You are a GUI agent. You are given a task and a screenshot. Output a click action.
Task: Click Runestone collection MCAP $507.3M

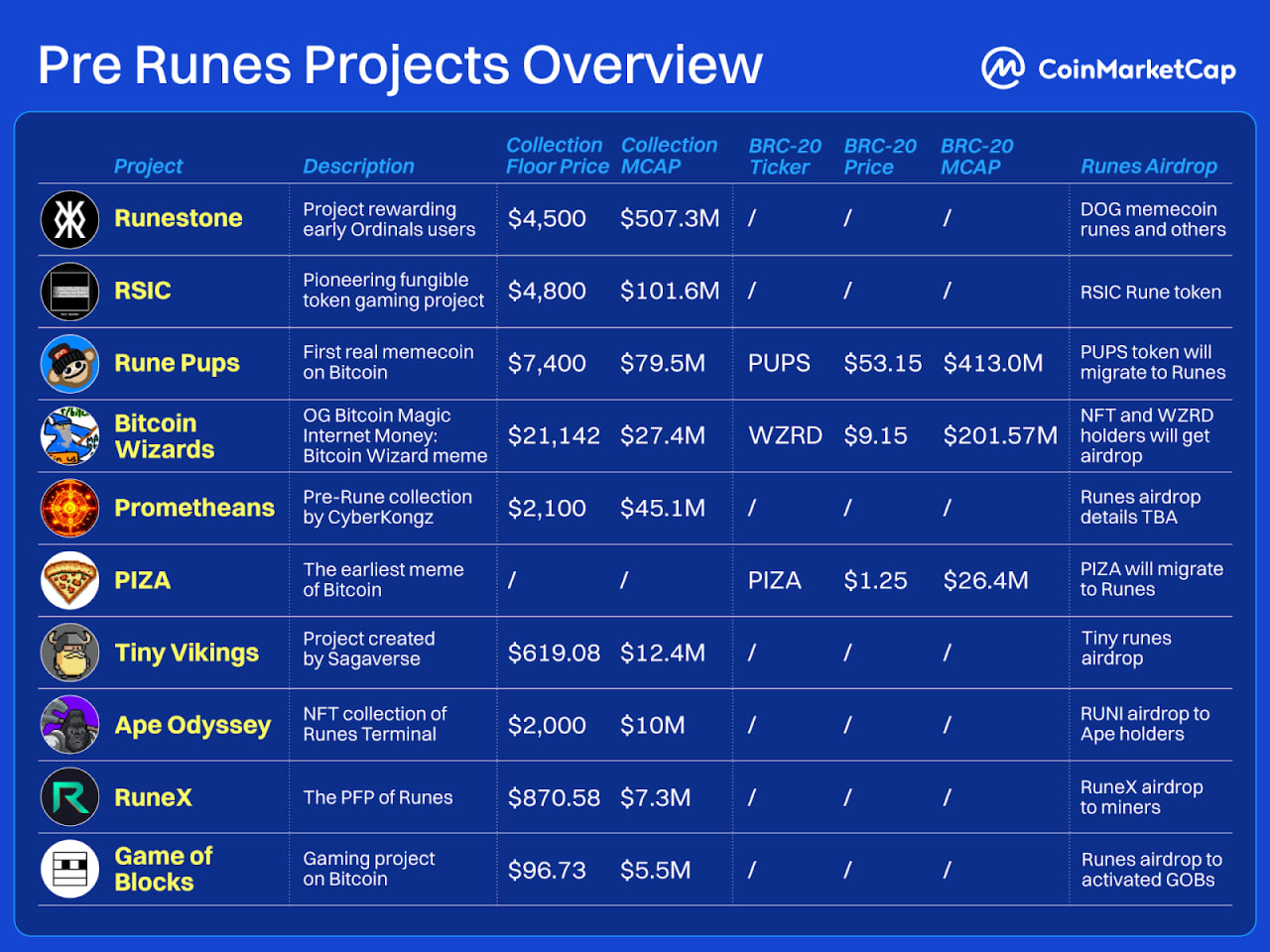(x=670, y=218)
